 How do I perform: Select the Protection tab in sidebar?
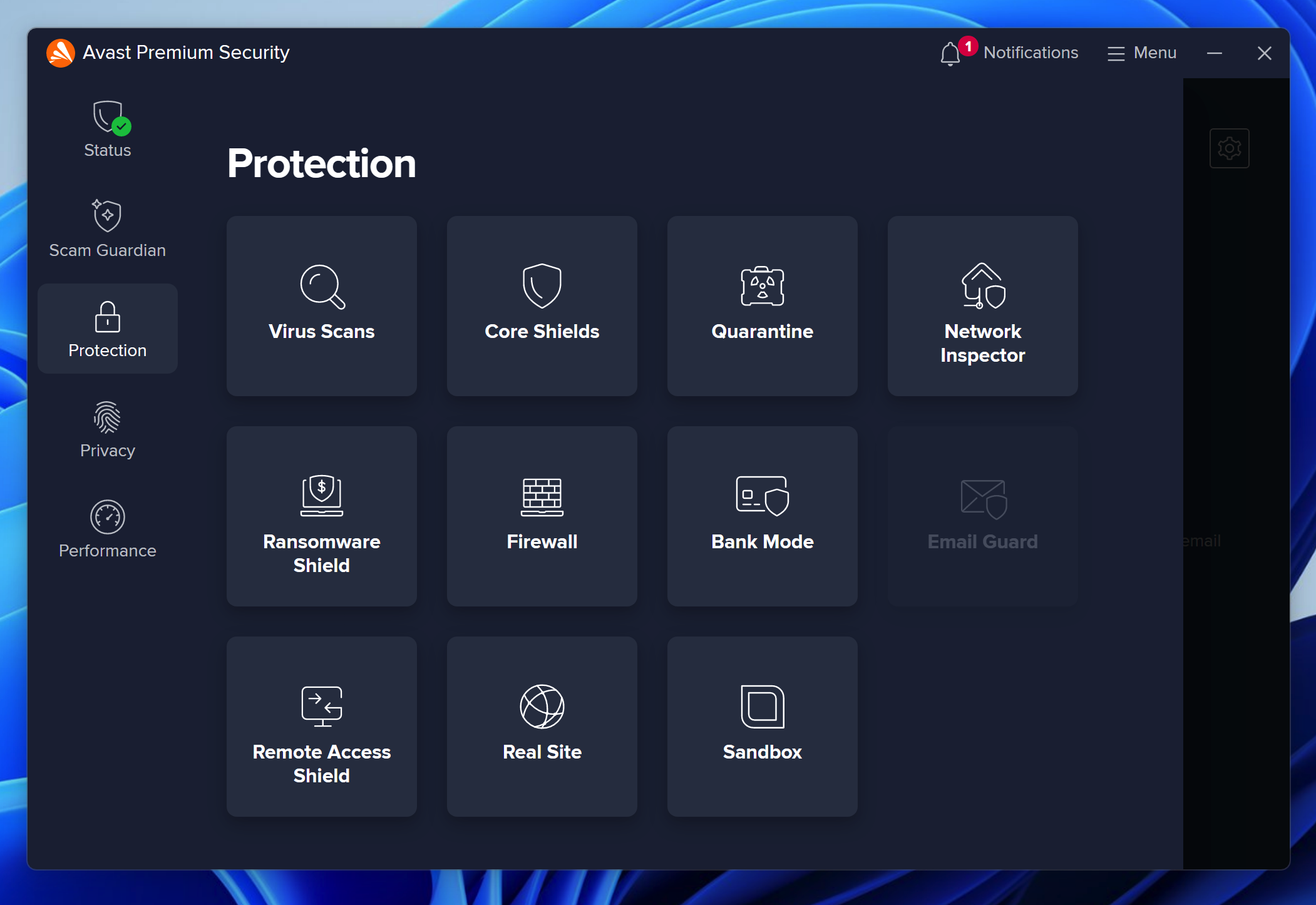108,329
